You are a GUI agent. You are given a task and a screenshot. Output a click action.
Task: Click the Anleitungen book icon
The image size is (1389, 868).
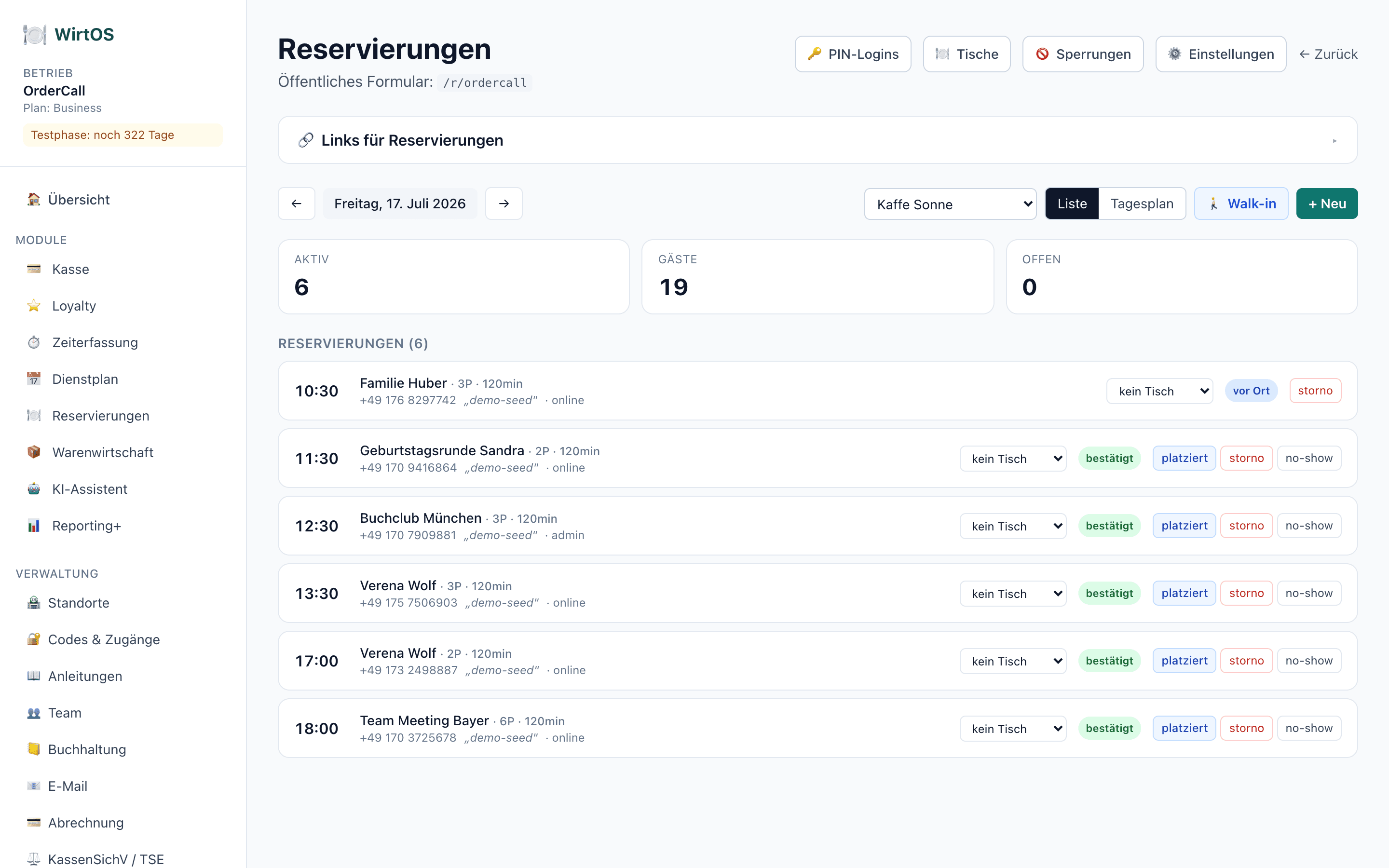tap(34, 676)
